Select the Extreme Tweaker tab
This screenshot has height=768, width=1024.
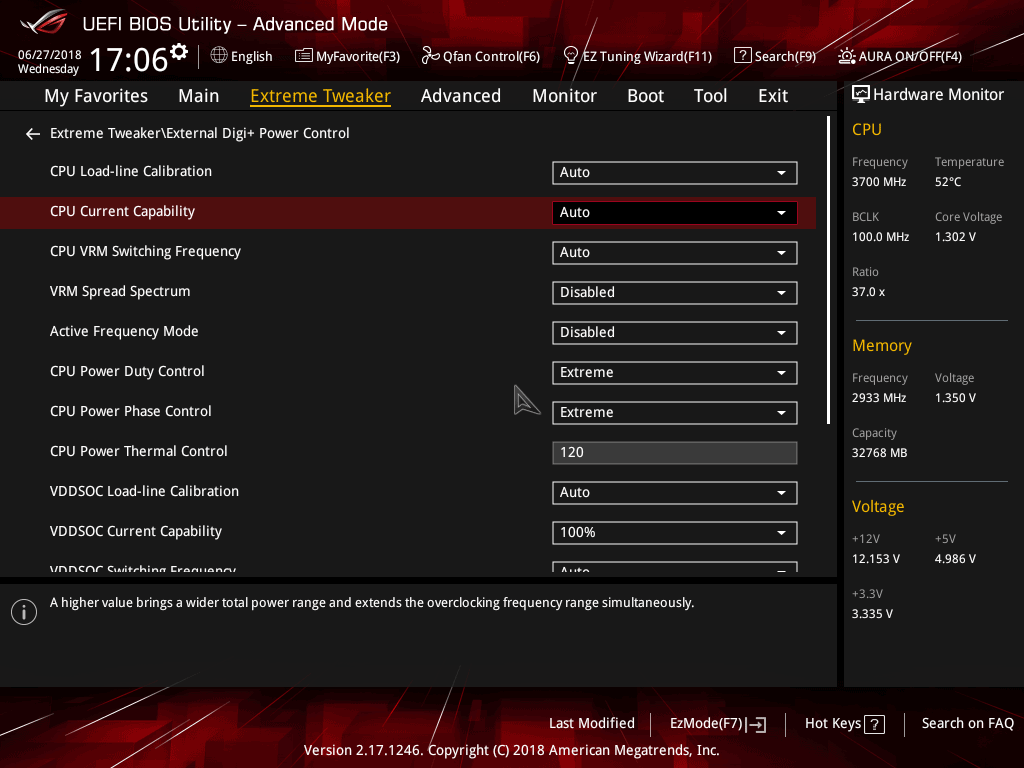[321, 96]
